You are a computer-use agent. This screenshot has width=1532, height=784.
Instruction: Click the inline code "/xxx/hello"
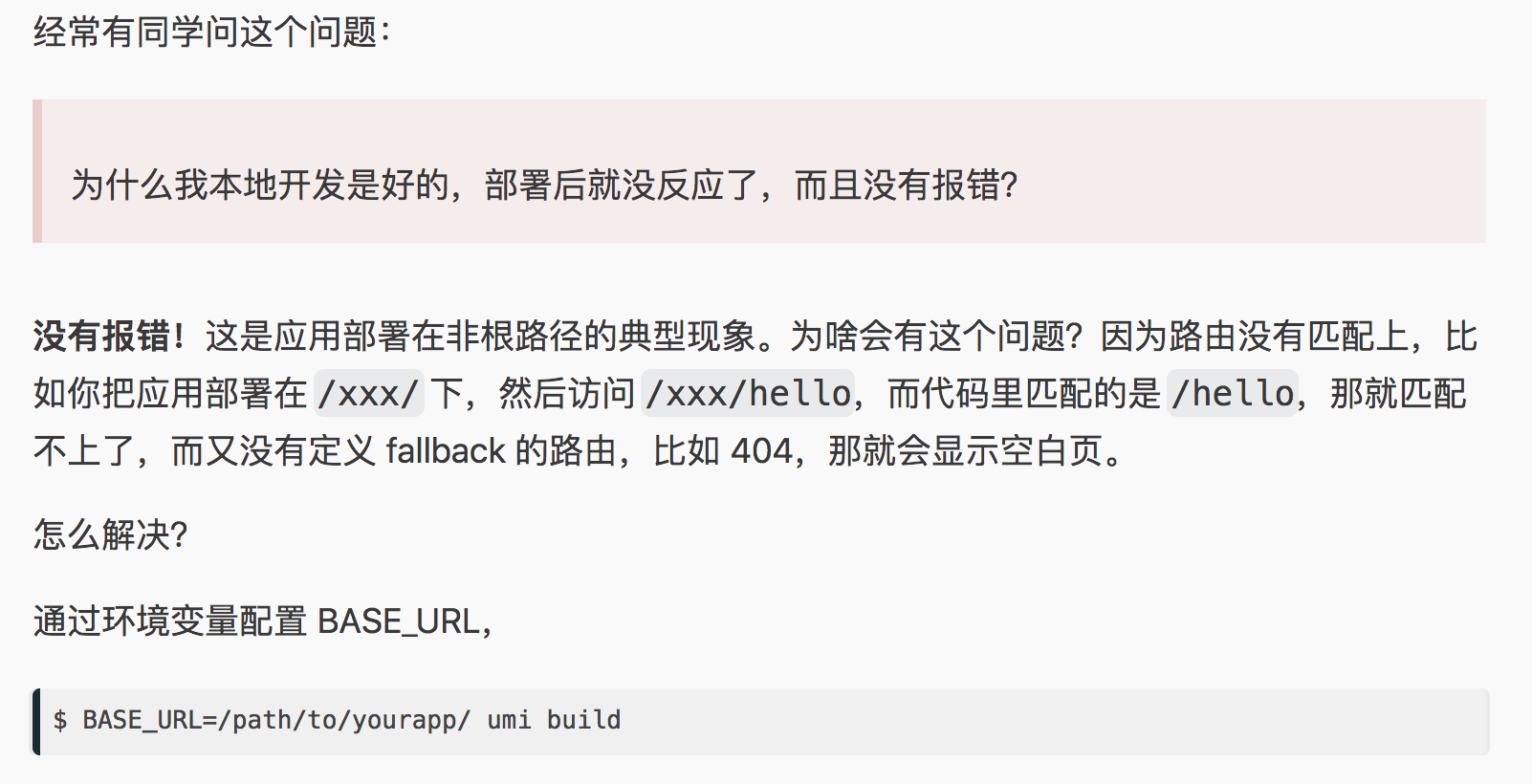pyautogui.click(x=748, y=394)
